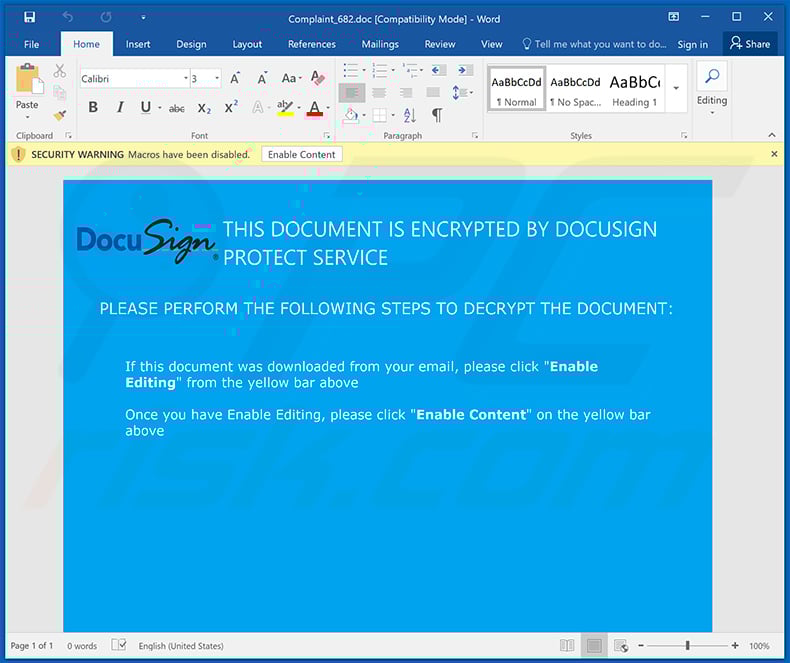Click Increase Font Size icon

click(x=235, y=78)
